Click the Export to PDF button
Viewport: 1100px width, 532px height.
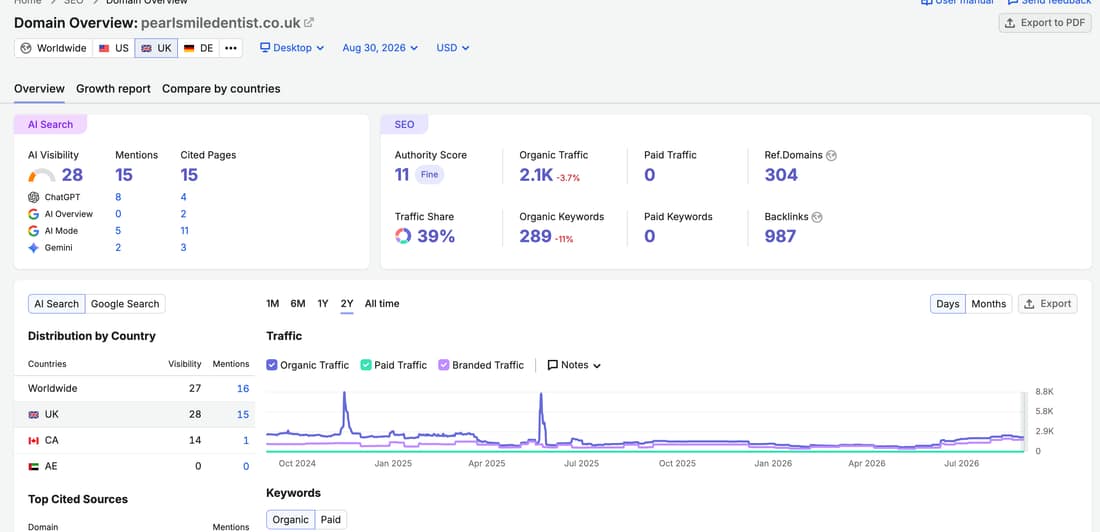(1045, 22)
